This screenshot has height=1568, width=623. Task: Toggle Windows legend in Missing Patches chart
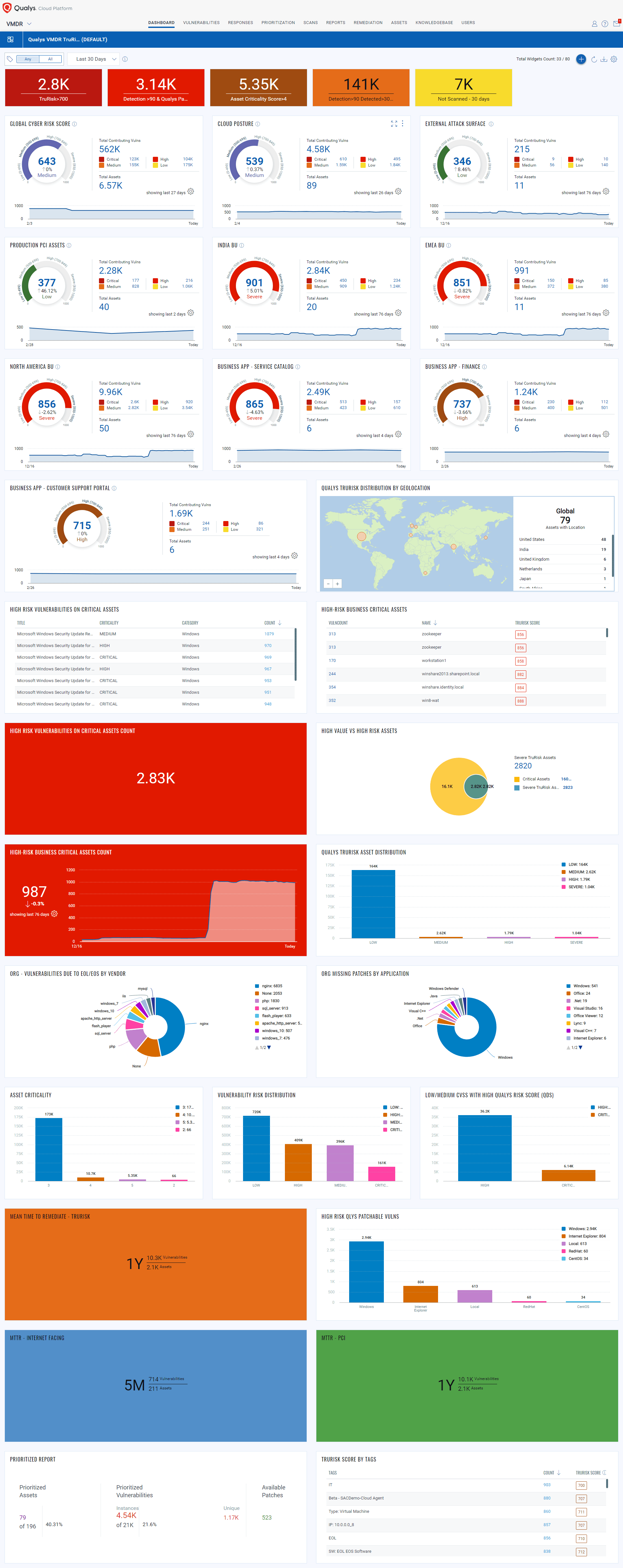tap(582, 986)
